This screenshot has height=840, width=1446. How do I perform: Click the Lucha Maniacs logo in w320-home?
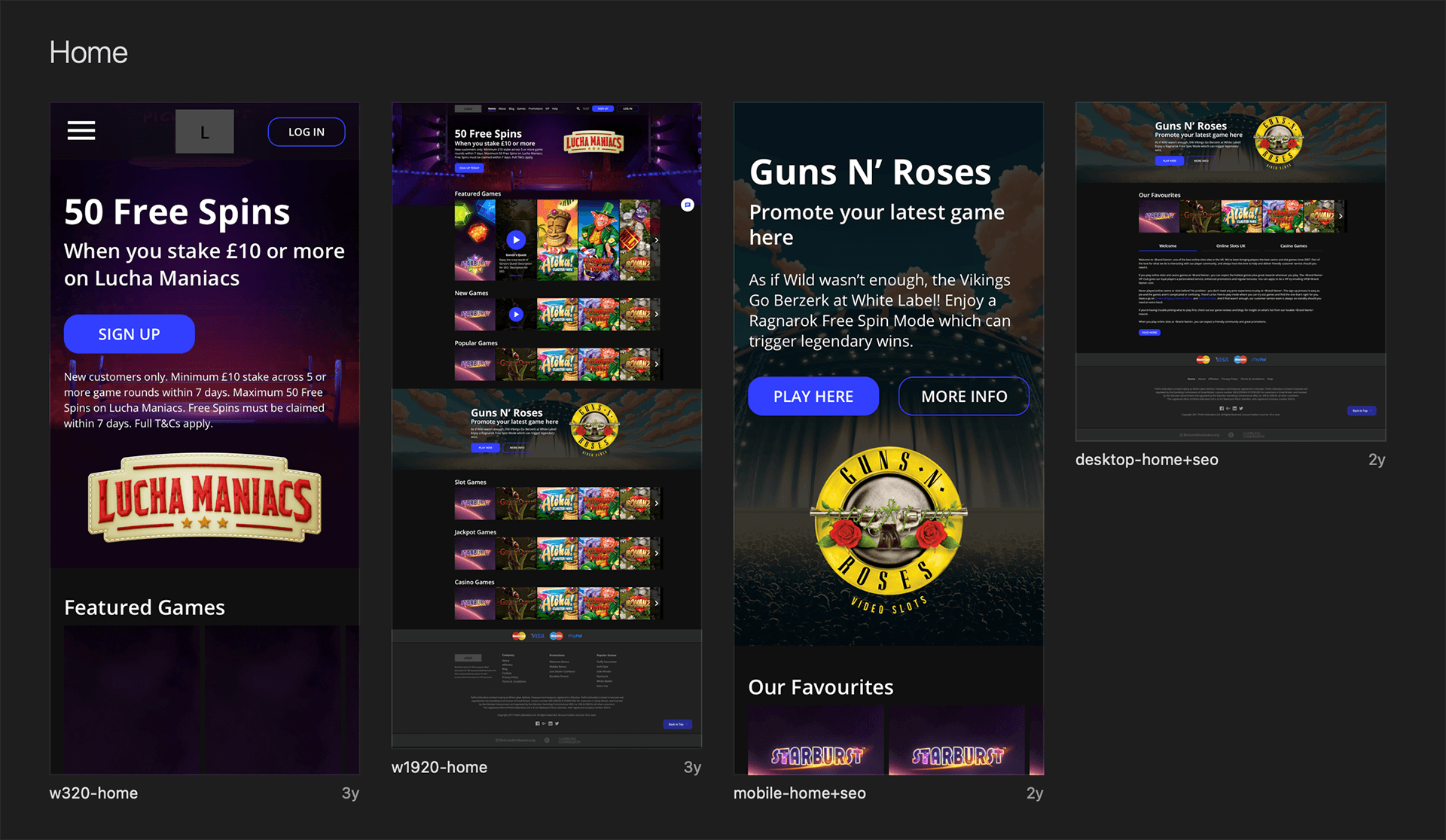point(205,498)
